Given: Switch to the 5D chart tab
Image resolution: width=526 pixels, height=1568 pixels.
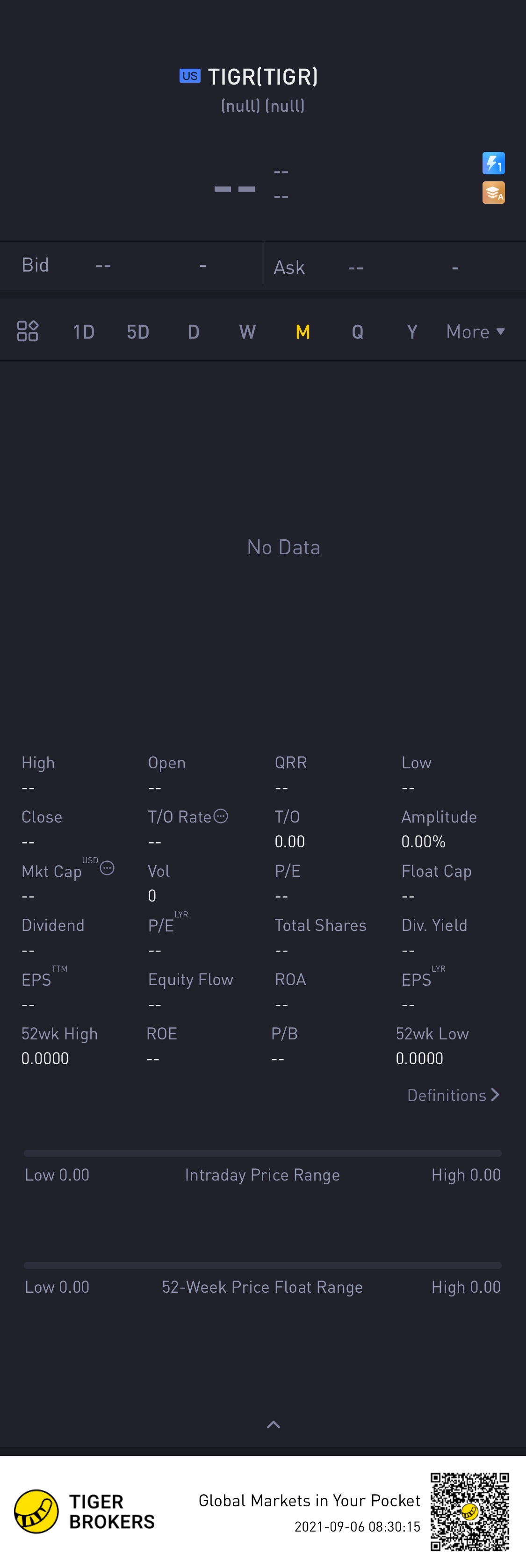Looking at the screenshot, I should click(137, 332).
